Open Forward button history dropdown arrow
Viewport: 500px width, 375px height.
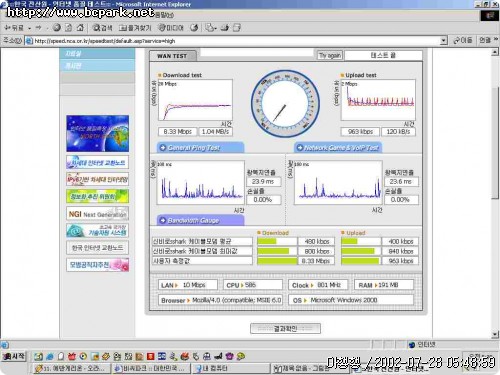[x=47, y=28]
